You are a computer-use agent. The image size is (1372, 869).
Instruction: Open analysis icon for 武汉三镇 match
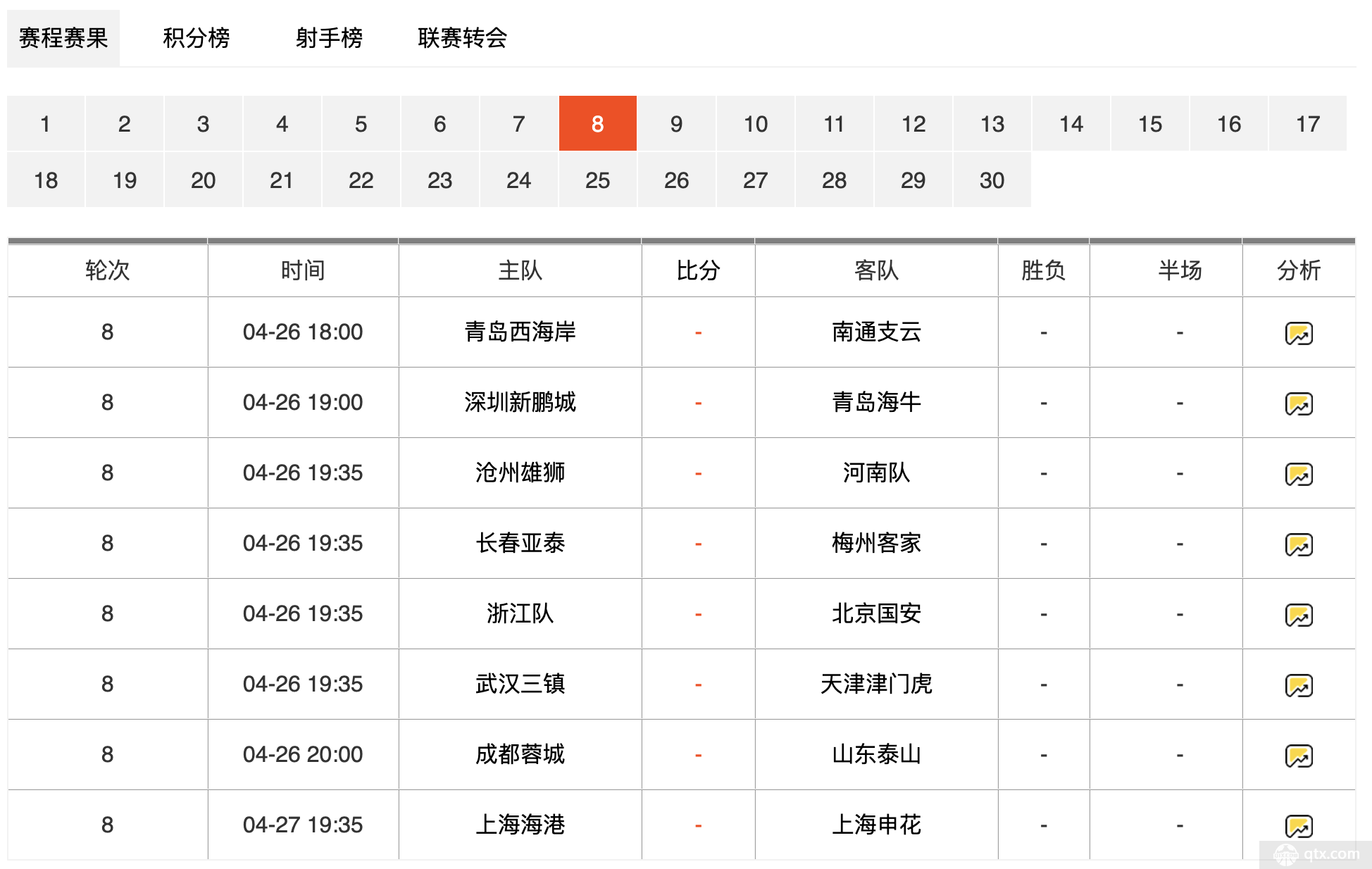[1298, 685]
